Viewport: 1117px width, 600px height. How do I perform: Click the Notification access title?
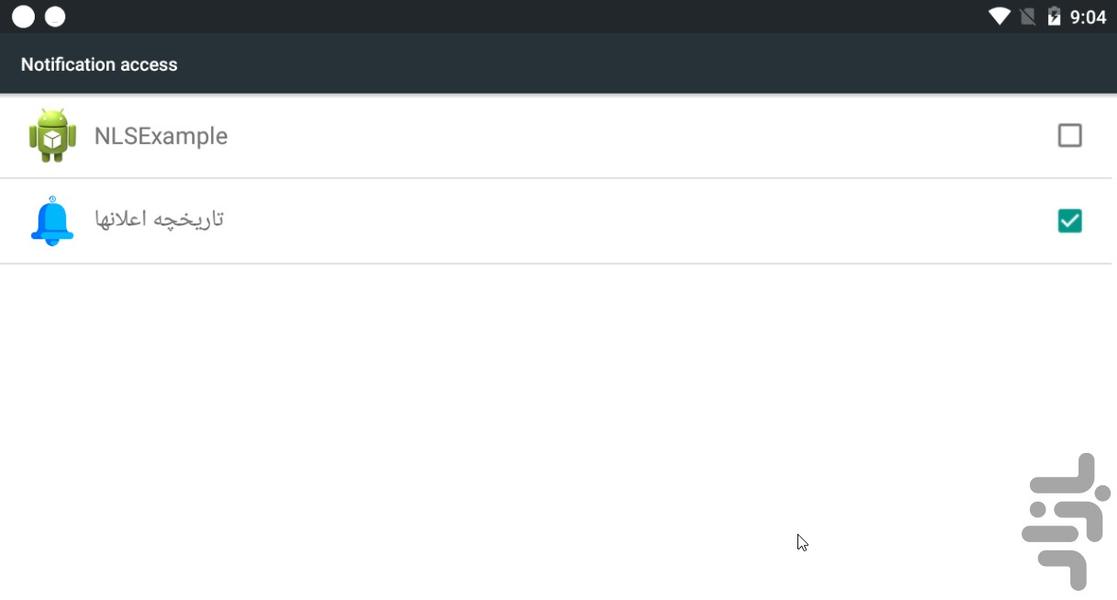point(99,64)
